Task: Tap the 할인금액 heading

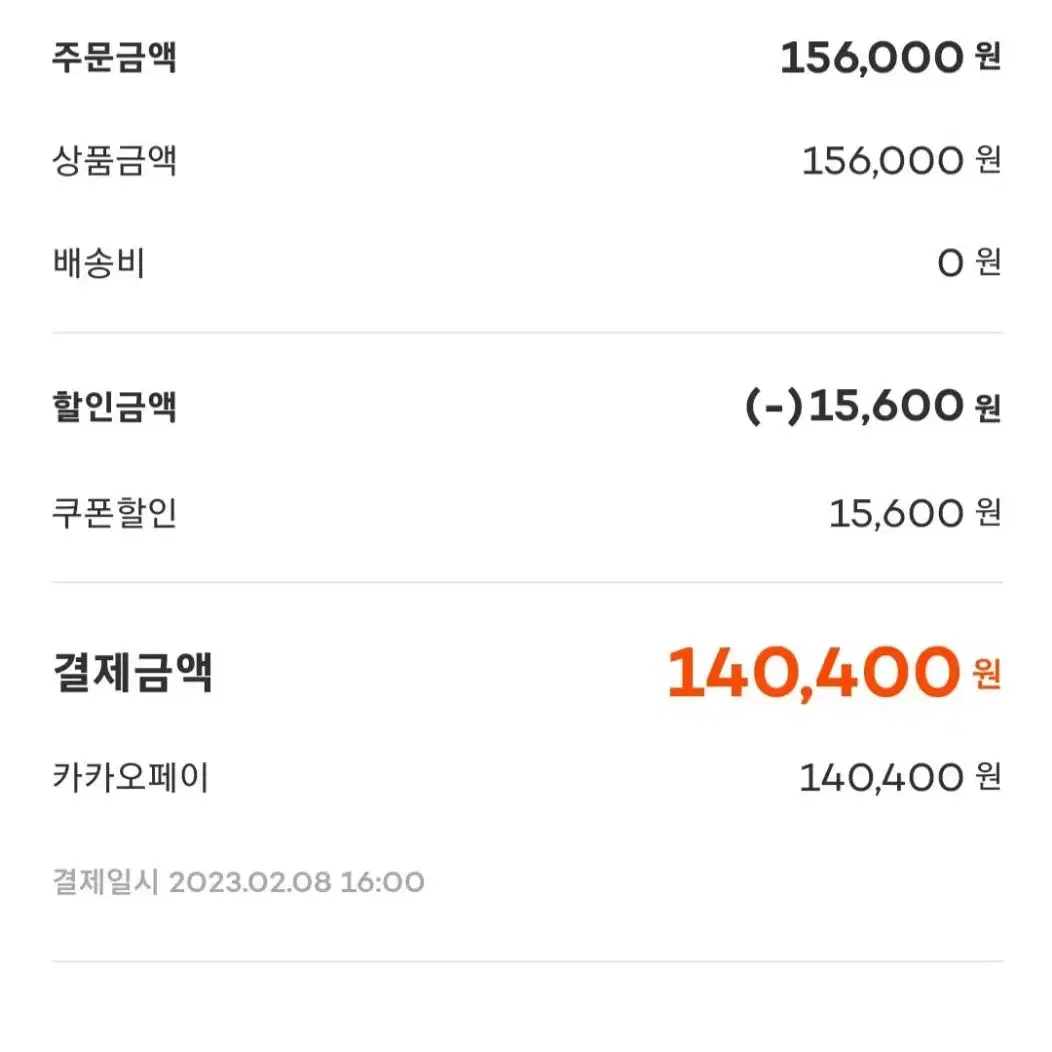Action: click(114, 407)
